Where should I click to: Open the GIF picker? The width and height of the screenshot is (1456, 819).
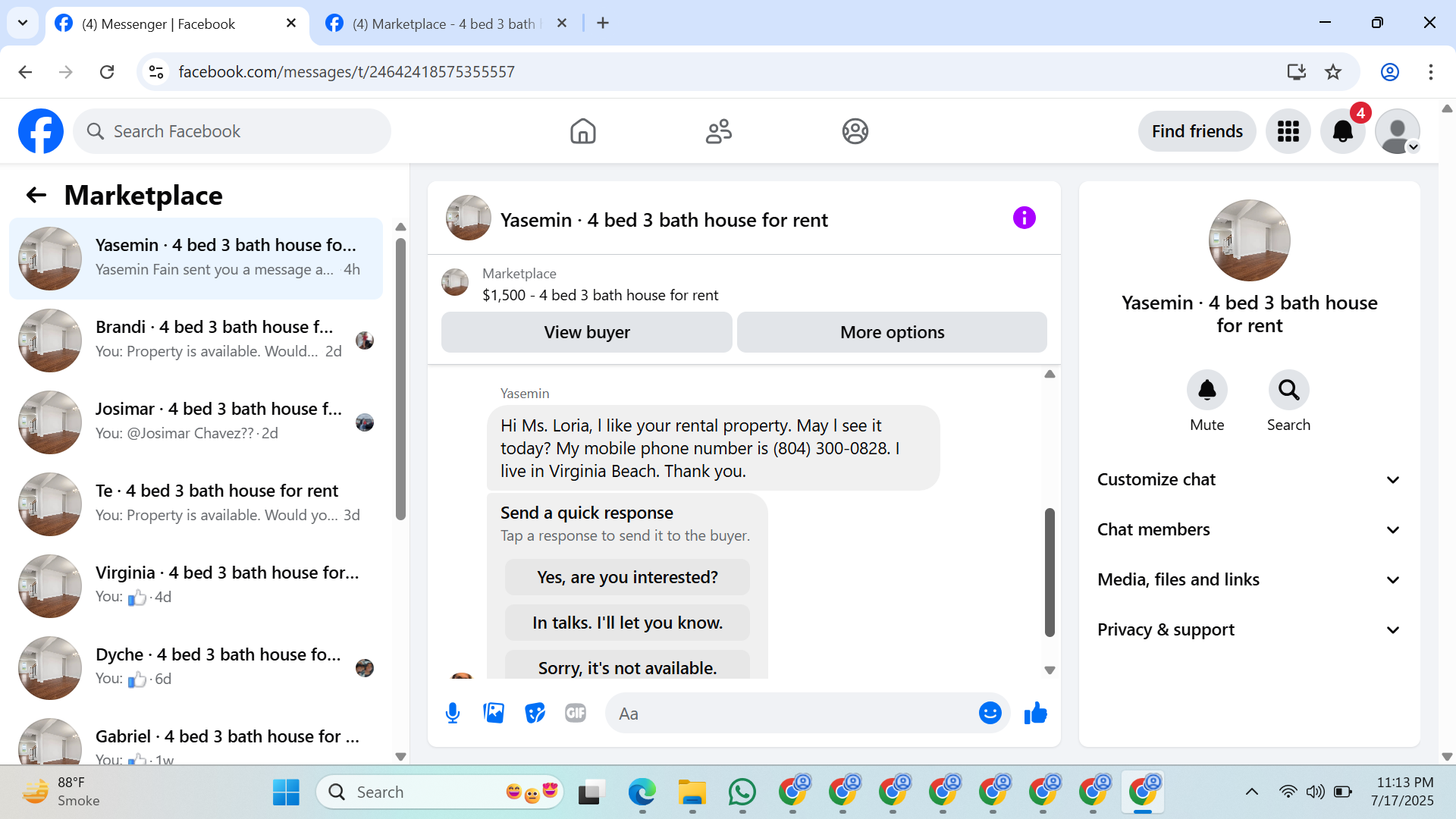click(576, 714)
